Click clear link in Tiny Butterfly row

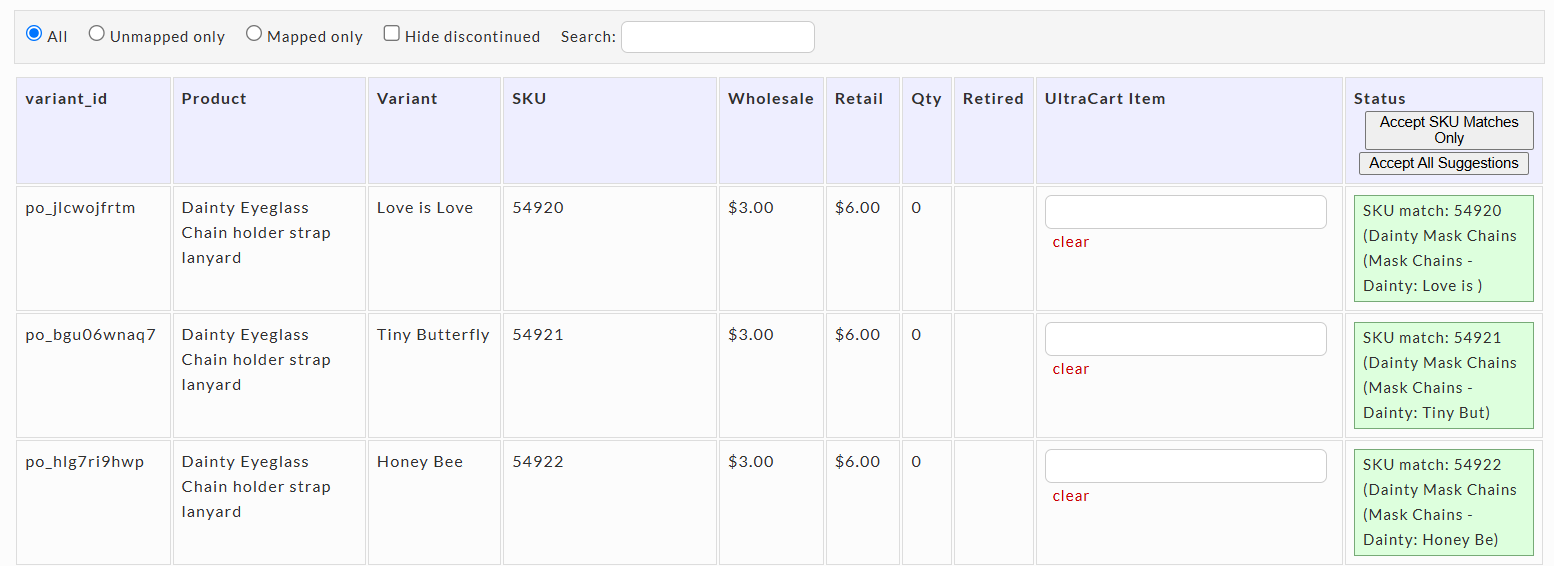click(x=1071, y=369)
